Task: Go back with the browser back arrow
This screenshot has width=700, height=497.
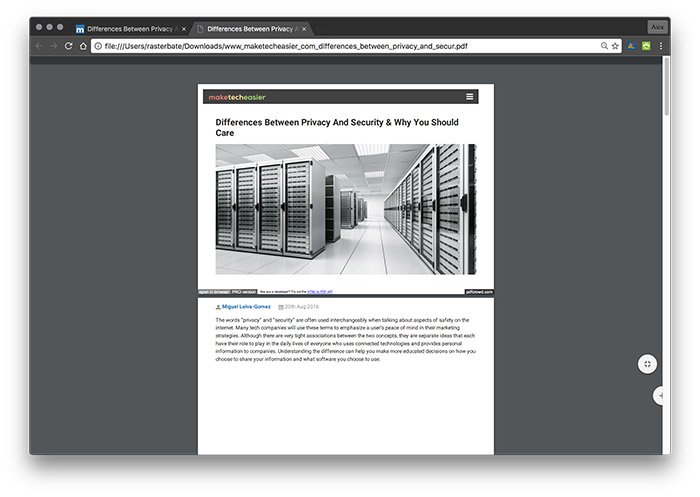Action: pos(39,46)
